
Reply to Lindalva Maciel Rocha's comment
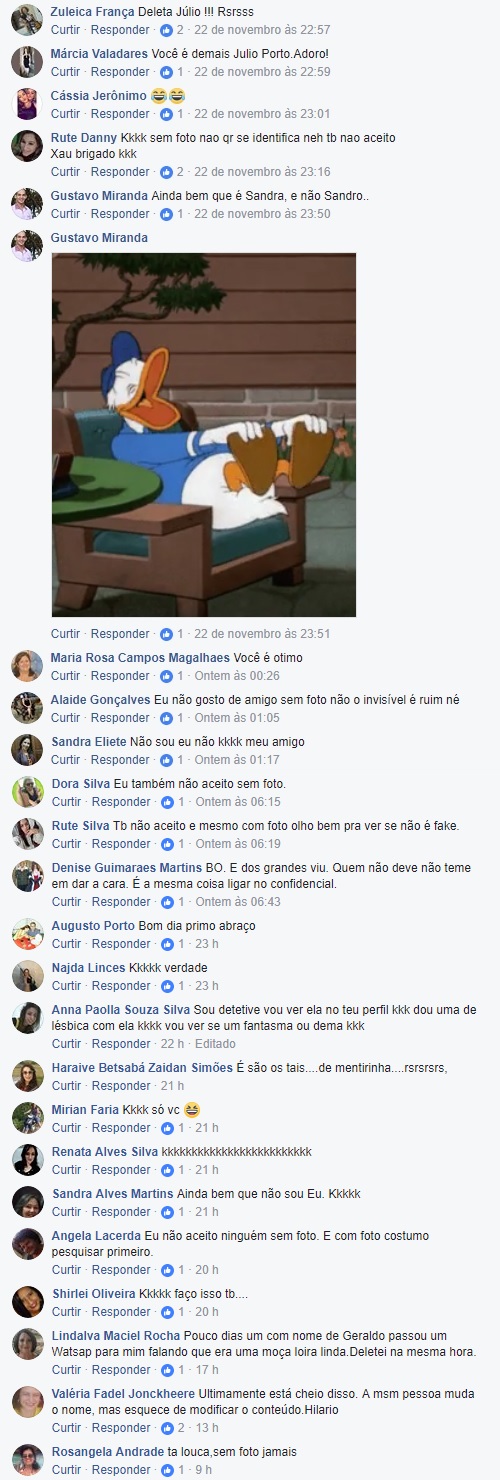pyautogui.click(x=120, y=1370)
